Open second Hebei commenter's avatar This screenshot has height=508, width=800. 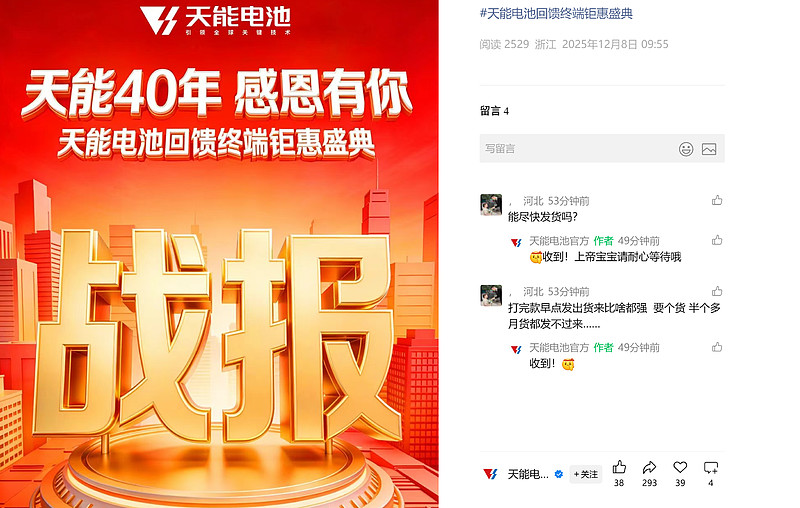pyautogui.click(x=491, y=295)
